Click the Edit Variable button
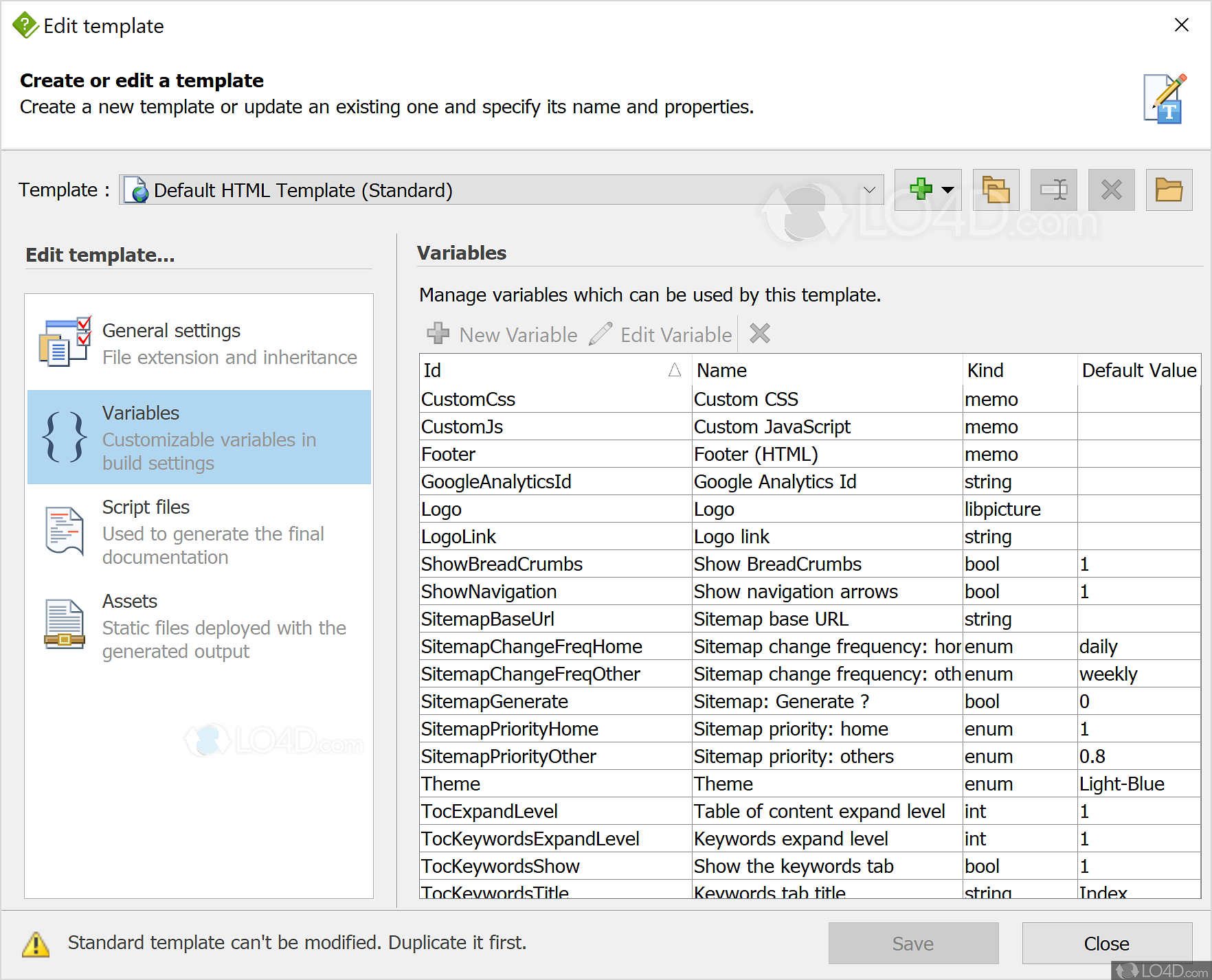 tap(661, 334)
